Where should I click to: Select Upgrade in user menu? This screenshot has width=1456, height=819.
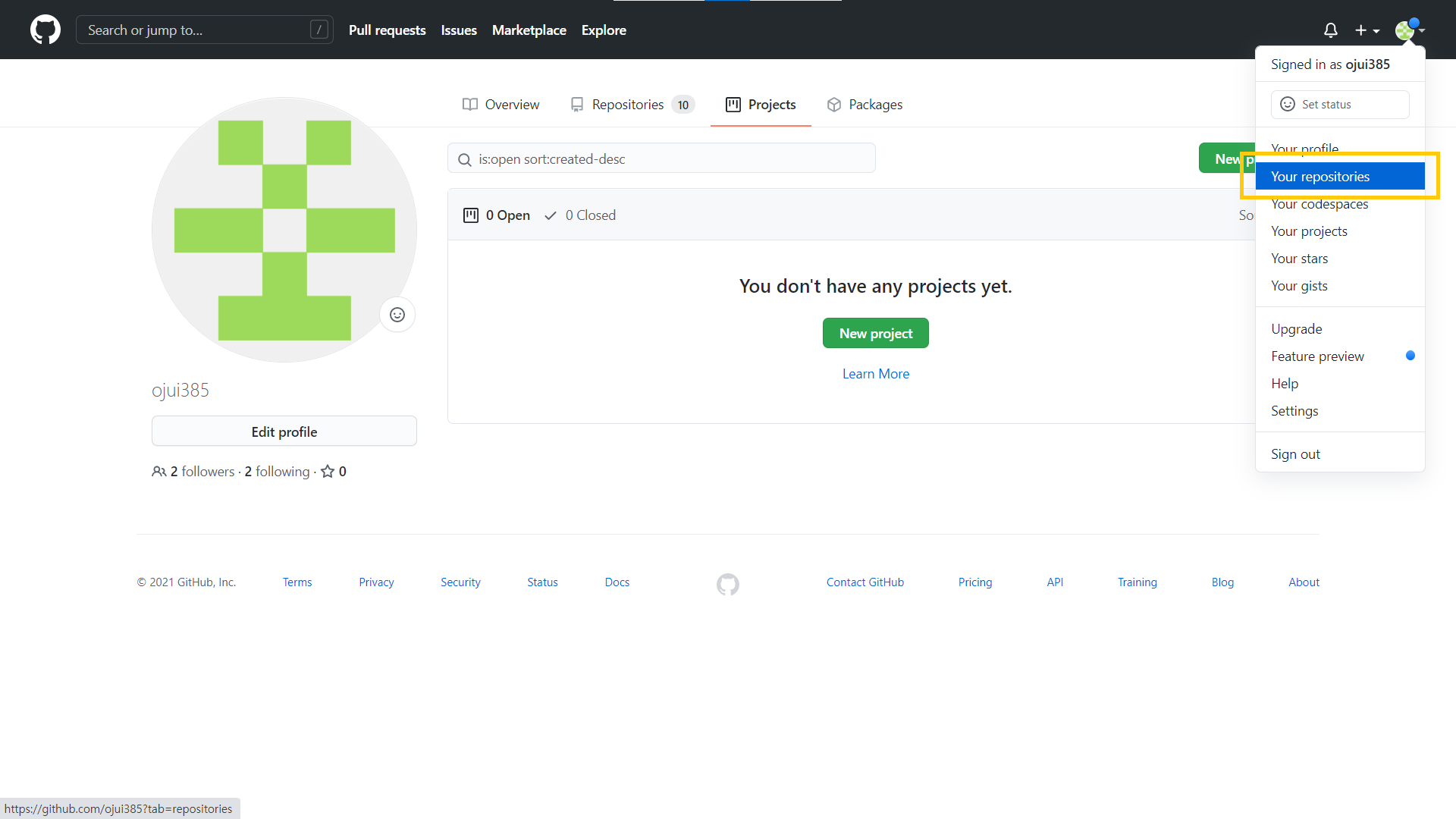(x=1340, y=329)
